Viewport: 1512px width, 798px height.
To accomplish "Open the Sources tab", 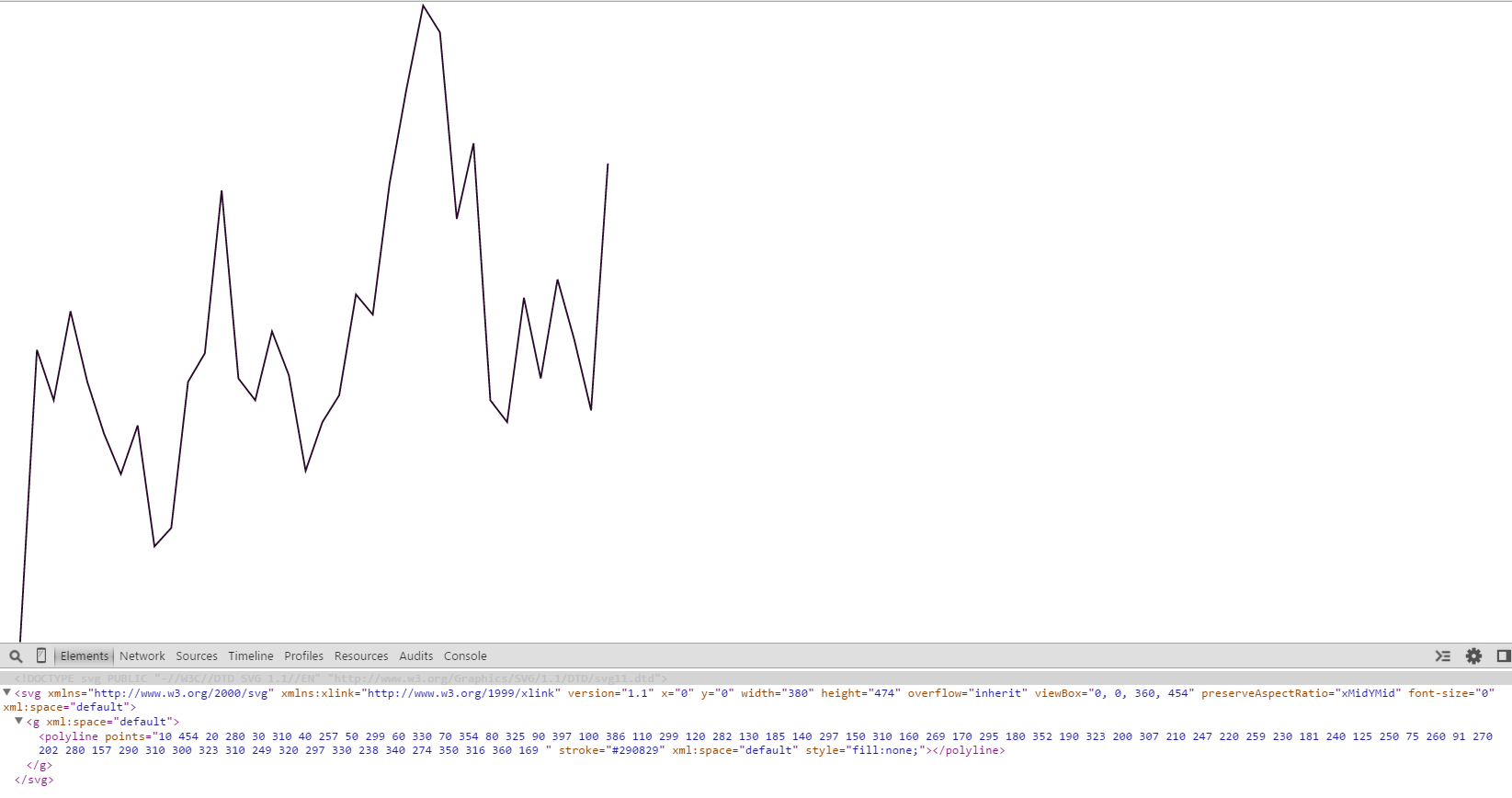I will coord(197,656).
